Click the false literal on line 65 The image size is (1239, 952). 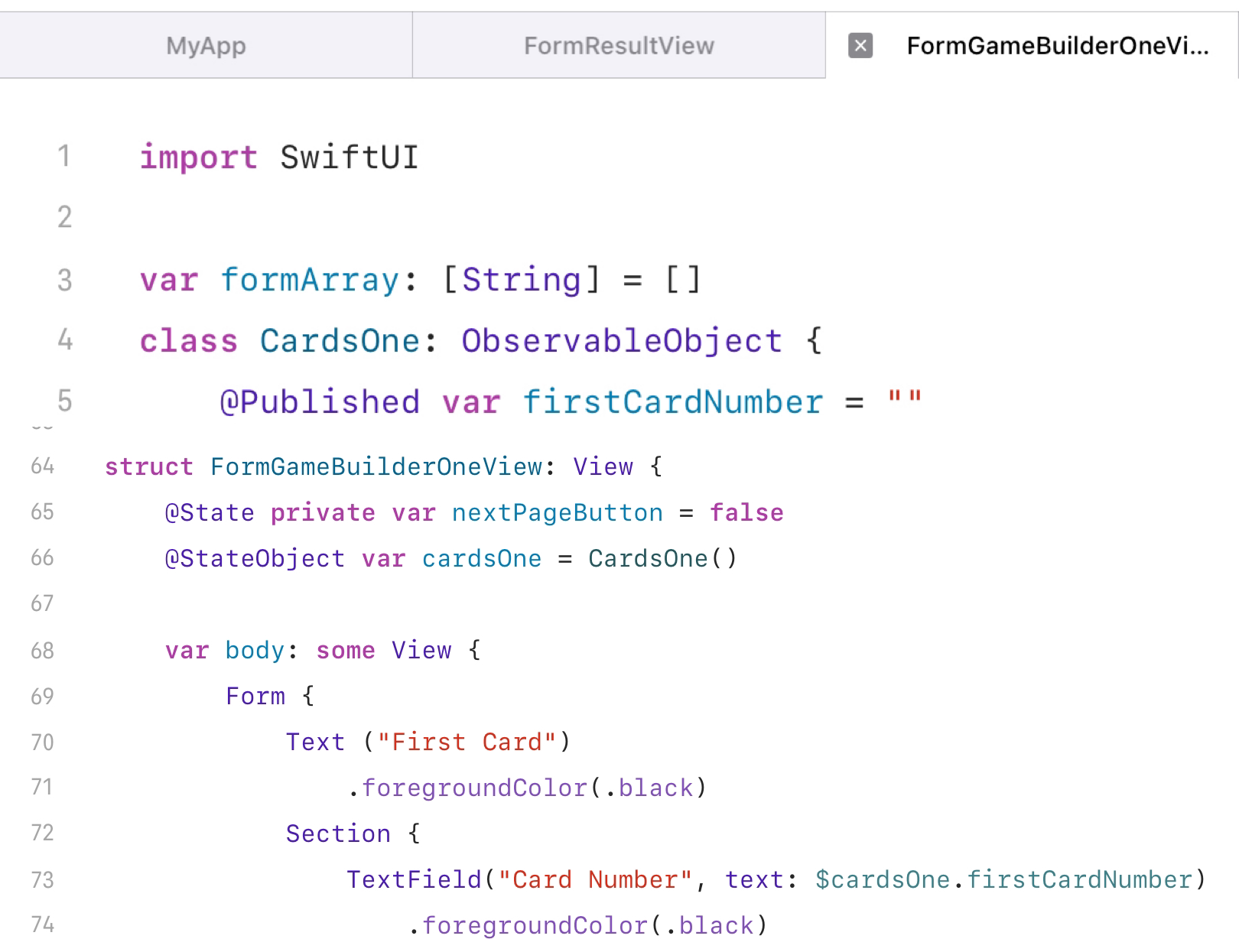coord(746,512)
